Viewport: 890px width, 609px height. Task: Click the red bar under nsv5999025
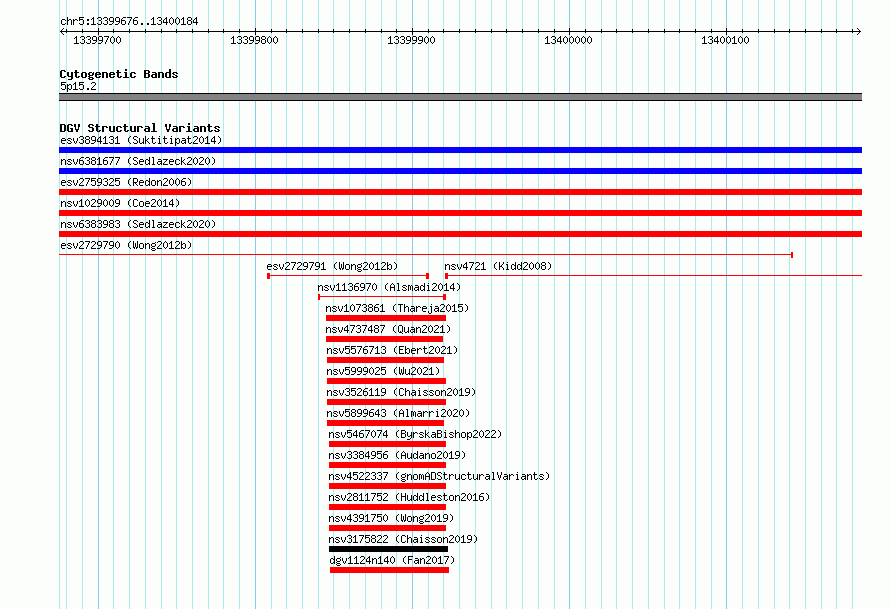387,381
